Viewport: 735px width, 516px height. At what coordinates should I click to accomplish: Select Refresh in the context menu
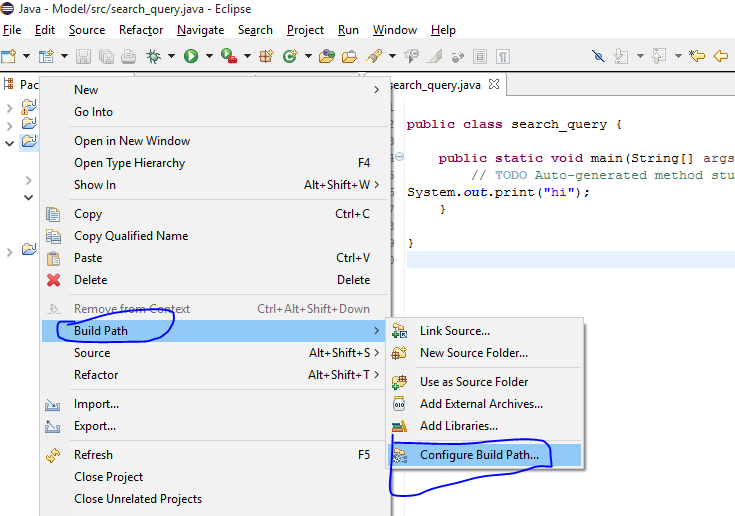(216, 455)
